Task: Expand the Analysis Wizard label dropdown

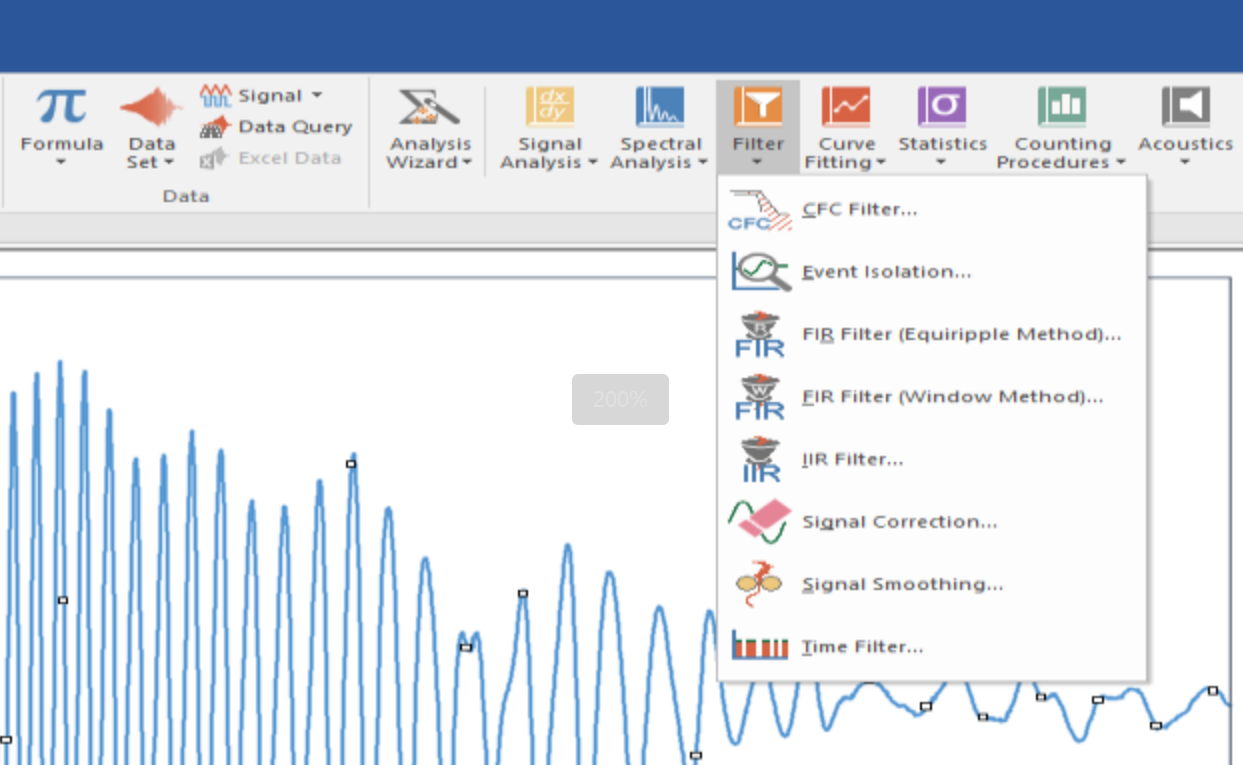Action: (x=430, y=153)
